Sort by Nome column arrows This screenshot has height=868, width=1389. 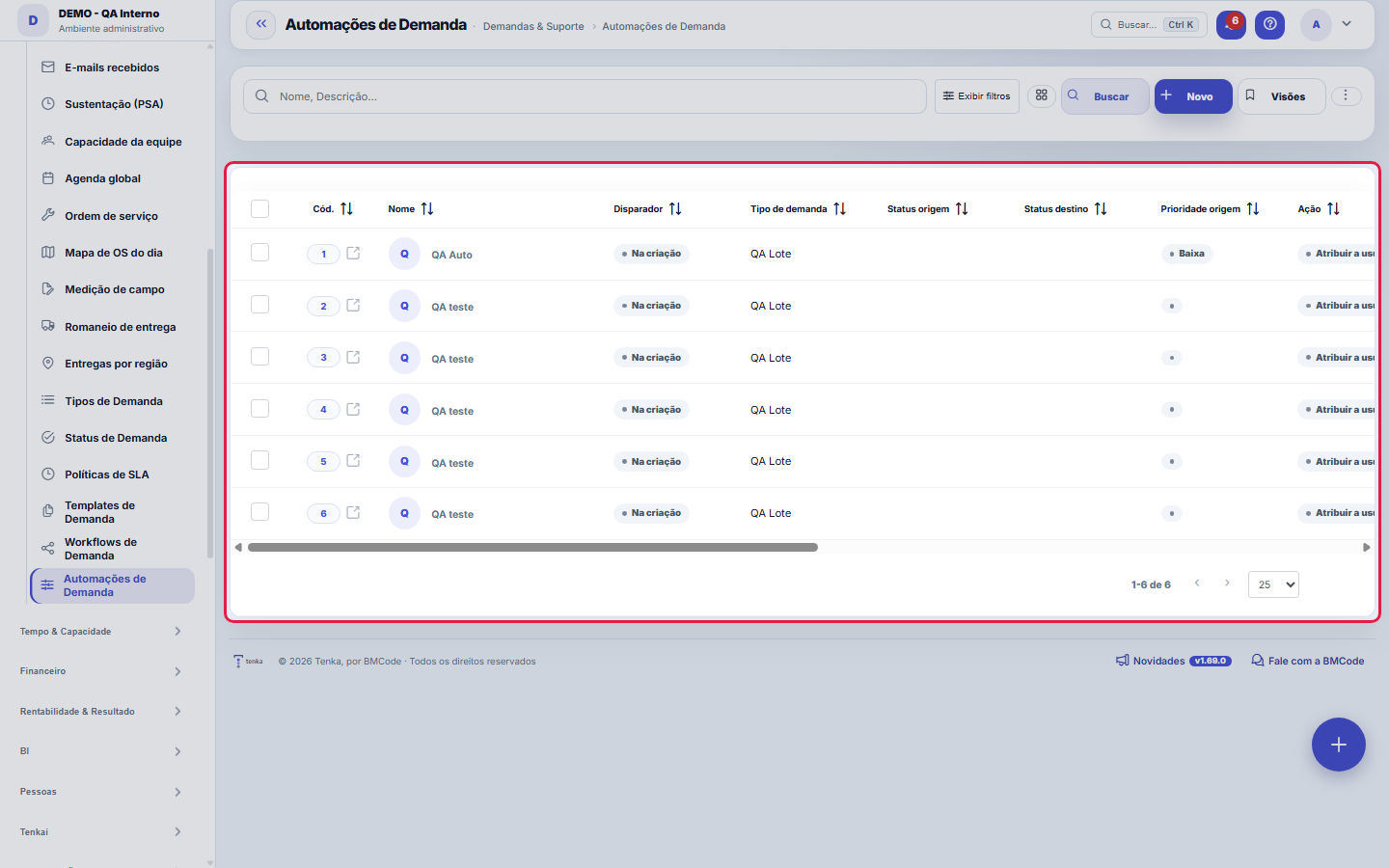click(427, 209)
